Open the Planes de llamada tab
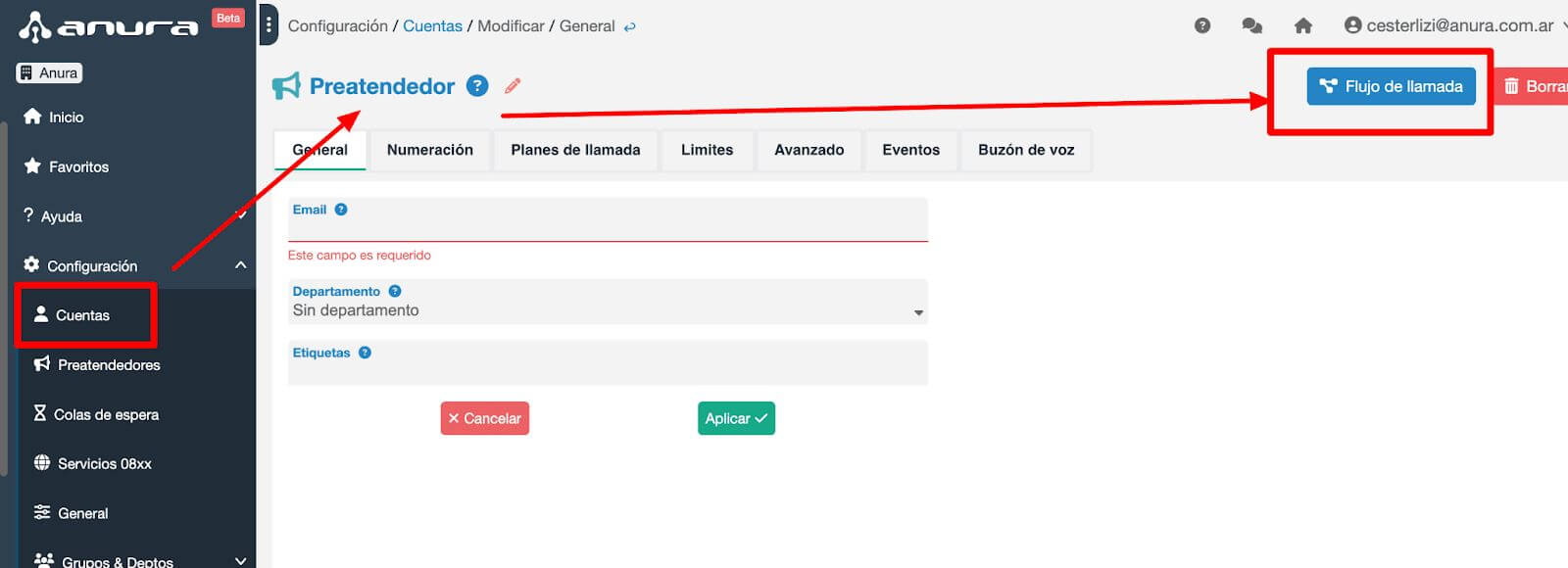The width and height of the screenshot is (1568, 568). [x=575, y=150]
